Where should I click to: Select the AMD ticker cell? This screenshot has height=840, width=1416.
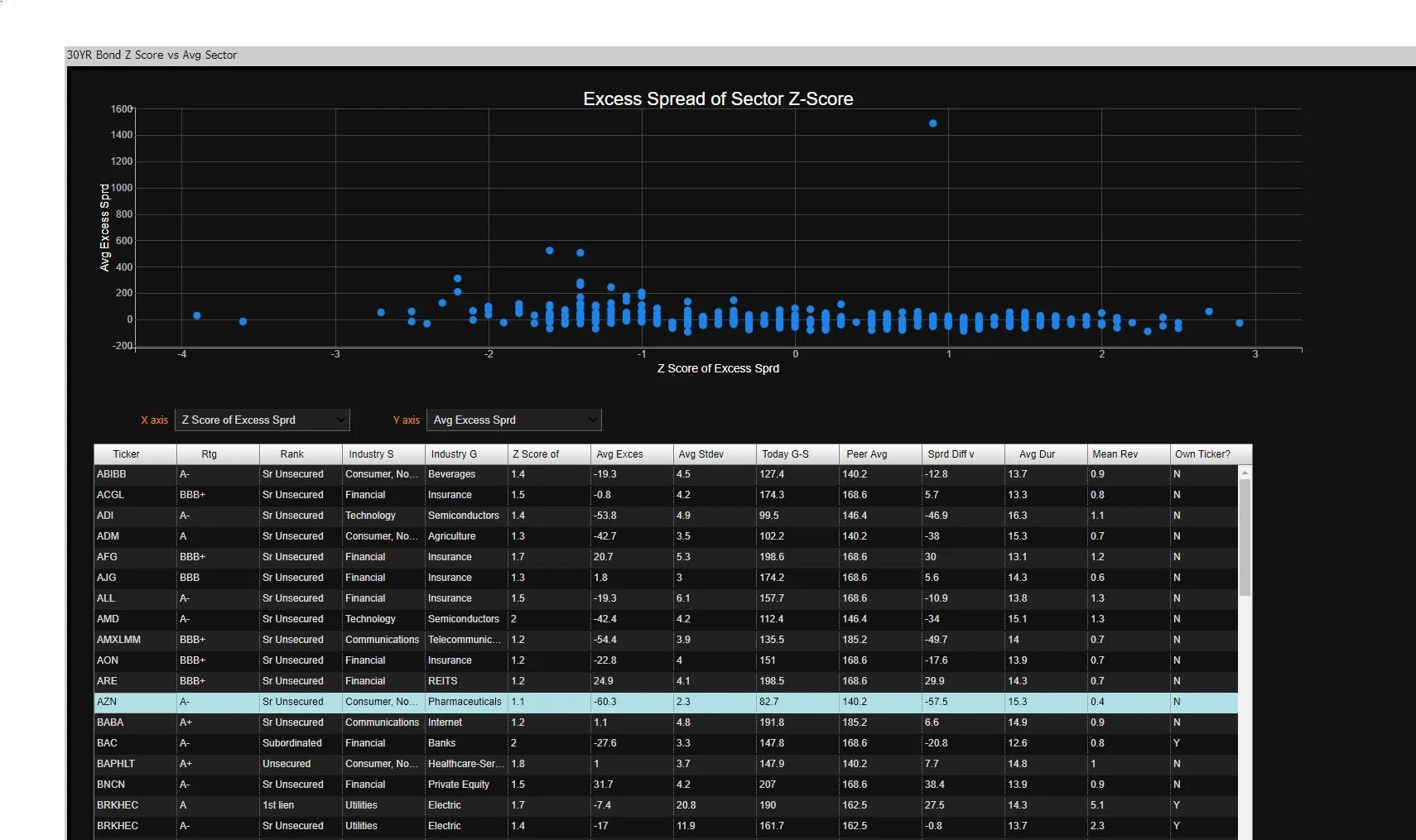(x=135, y=619)
